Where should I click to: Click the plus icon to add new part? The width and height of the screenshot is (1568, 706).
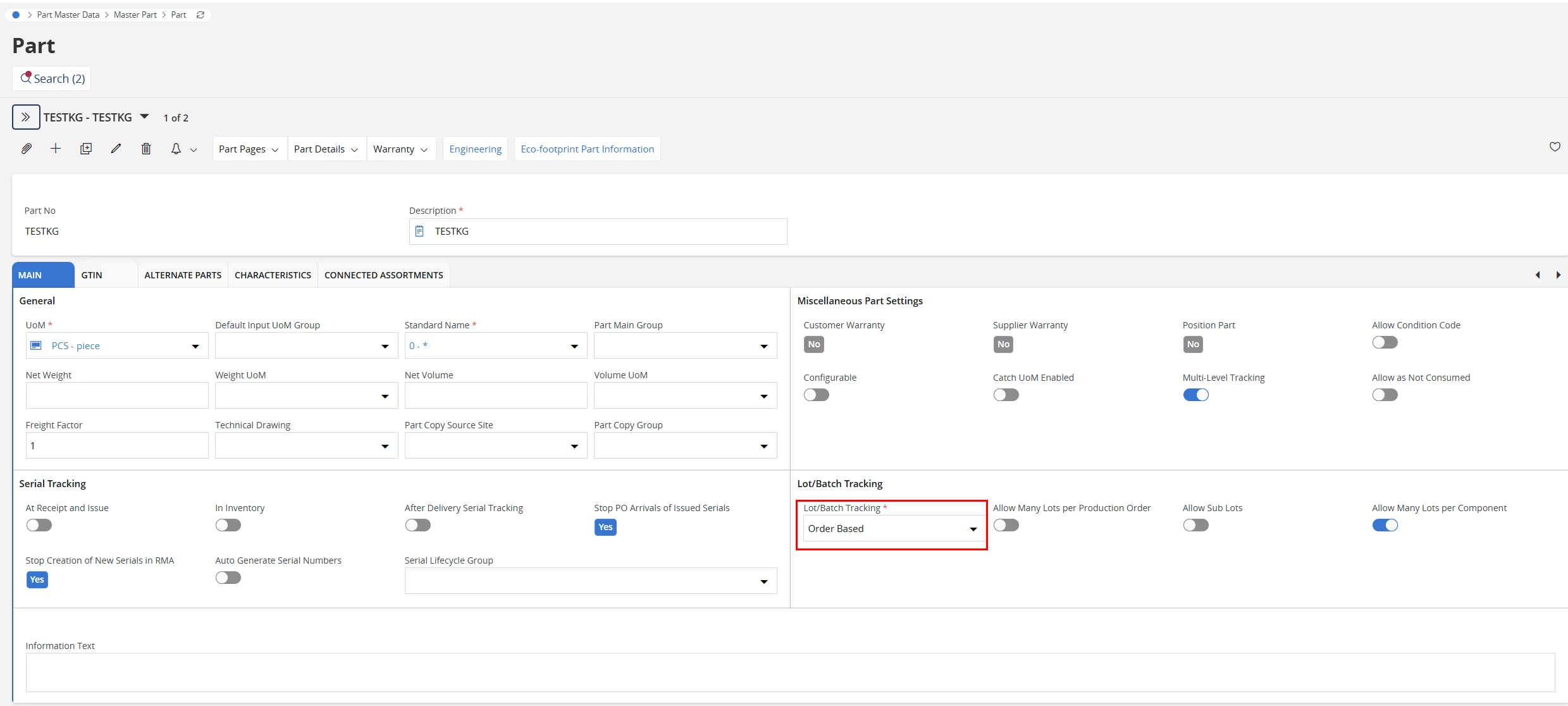click(56, 149)
